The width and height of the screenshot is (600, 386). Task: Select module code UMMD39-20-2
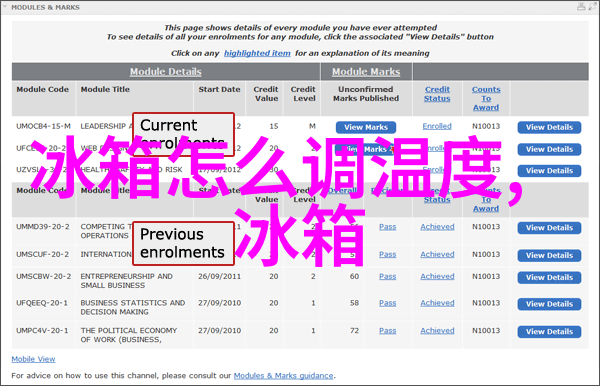pyautogui.click(x=43, y=227)
